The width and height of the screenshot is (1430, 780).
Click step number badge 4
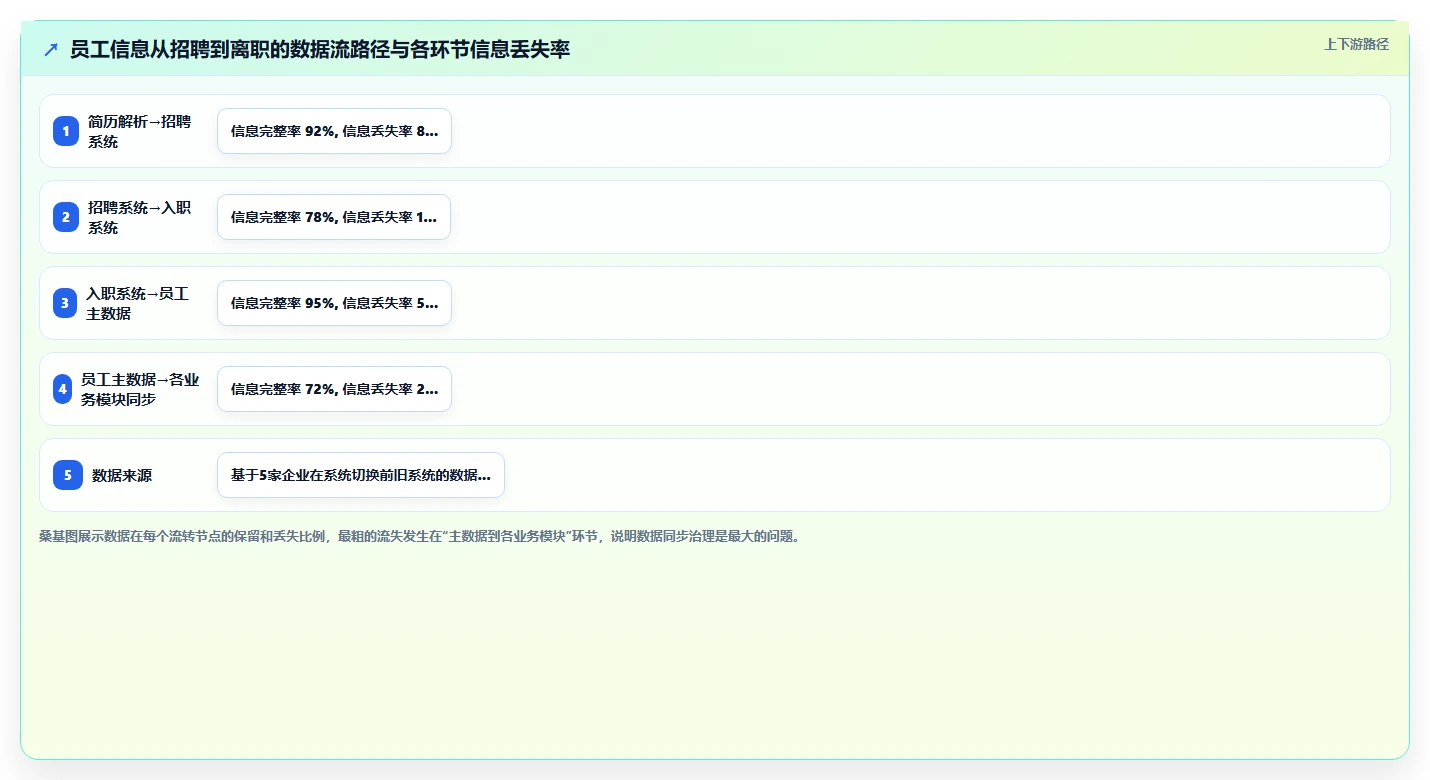point(63,389)
